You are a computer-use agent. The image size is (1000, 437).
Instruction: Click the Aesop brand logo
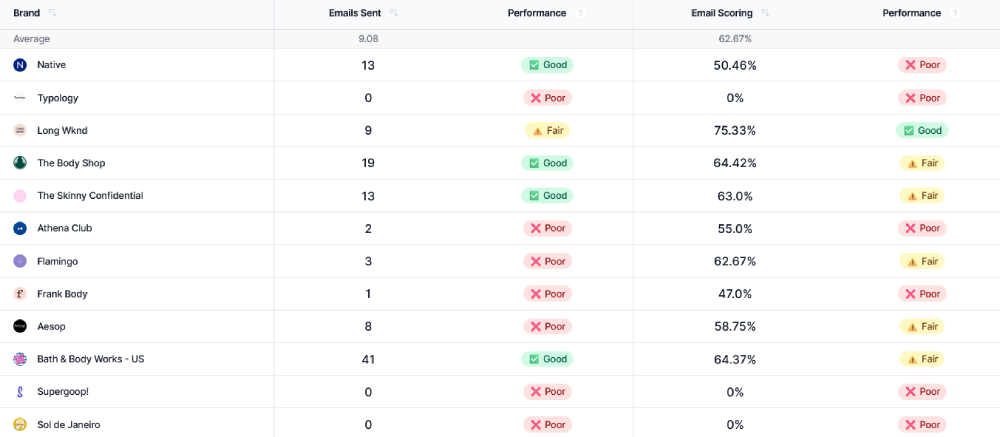tap(20, 326)
